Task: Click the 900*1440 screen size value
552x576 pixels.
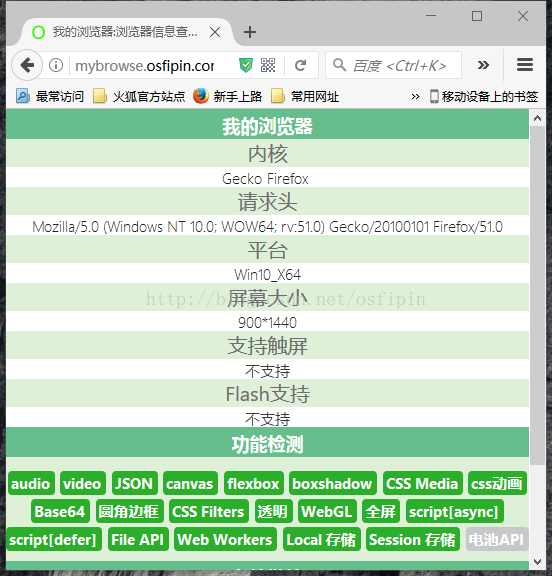Action: 267,323
